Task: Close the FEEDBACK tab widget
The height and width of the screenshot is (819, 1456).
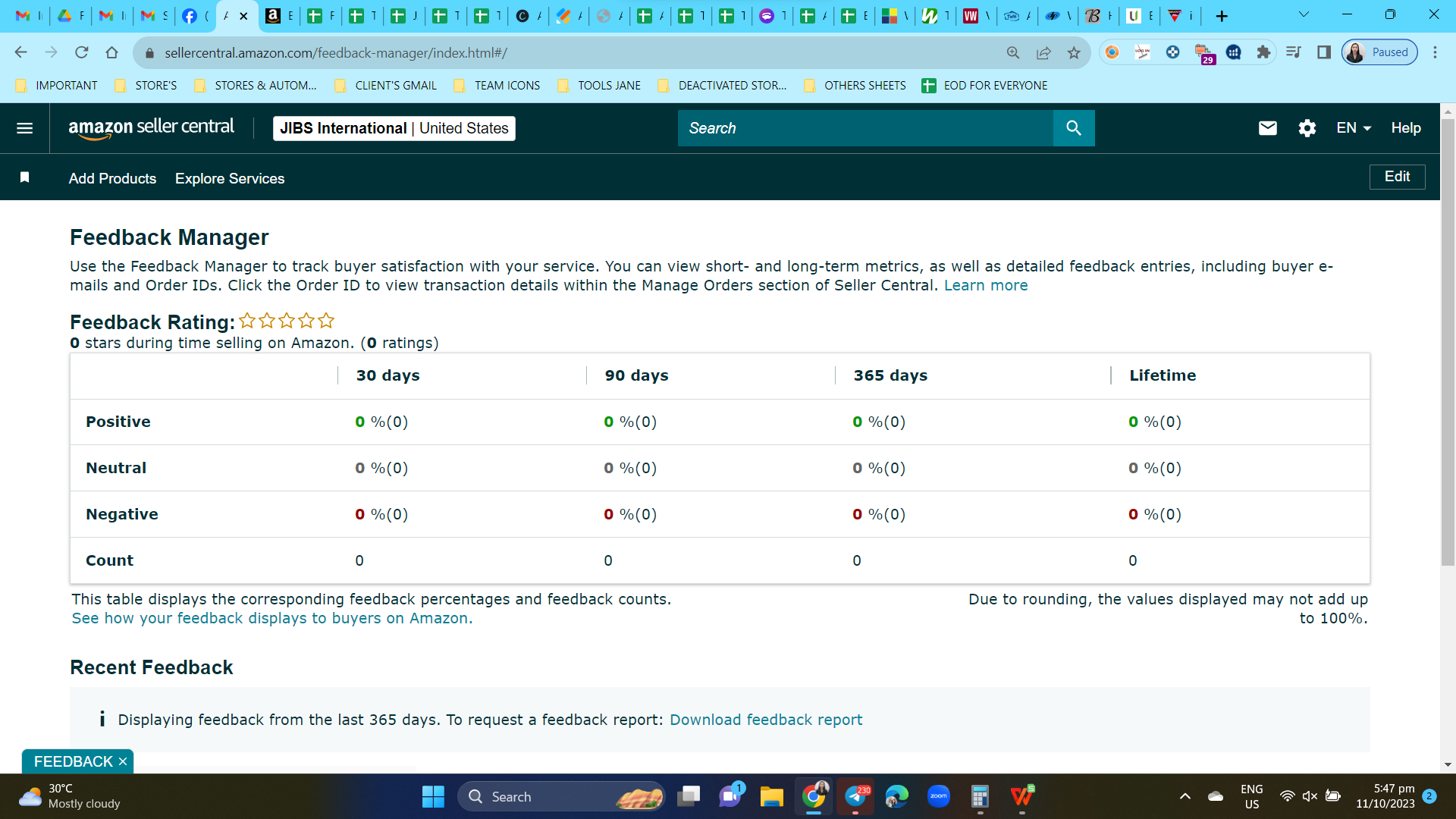Action: 123,761
